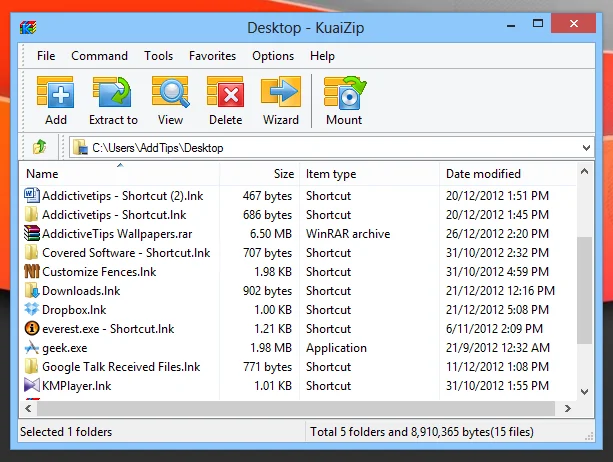Viewport: 613px width, 462px height.
Task: Click the Downloads.lnk folder icon
Action: pos(32,290)
